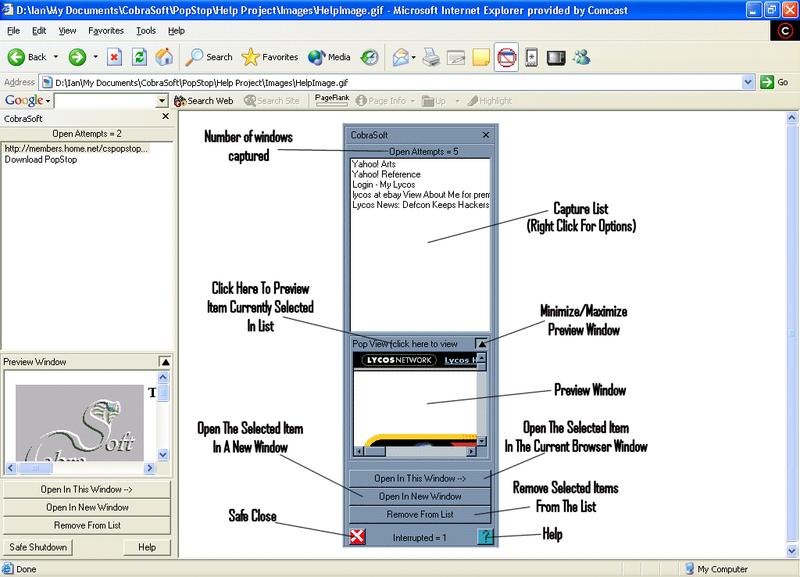Click the green Go button
Viewport: 800px width, 577px height.
pos(774,82)
